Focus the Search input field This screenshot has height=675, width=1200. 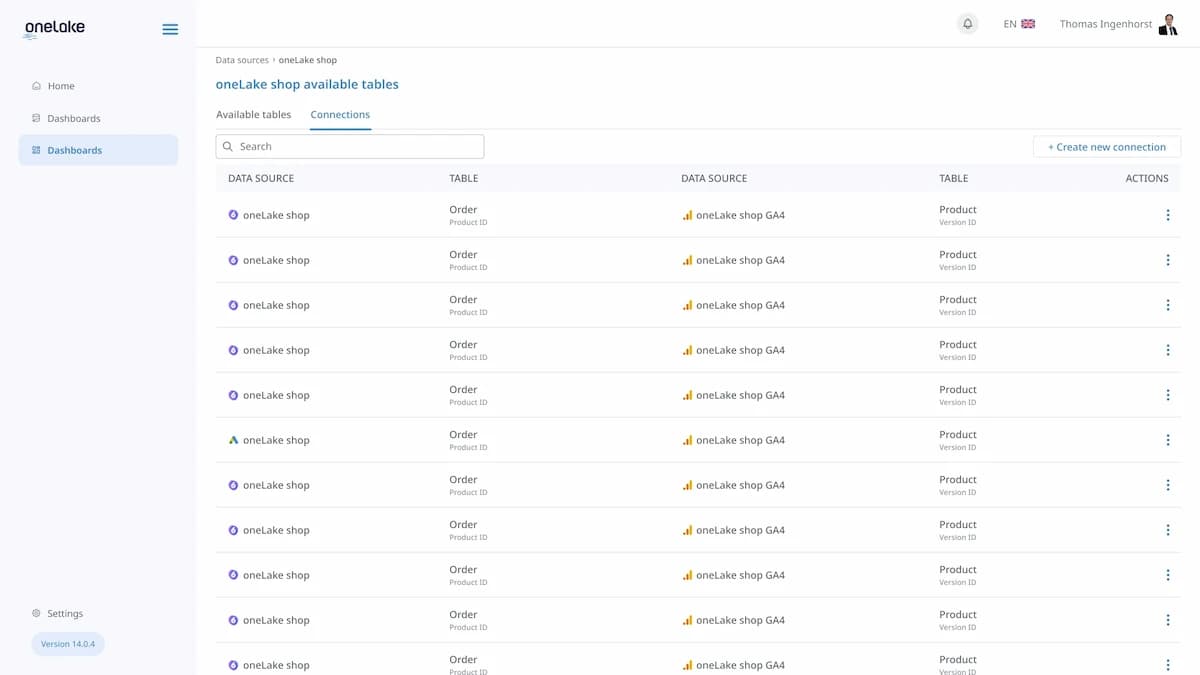[x=358, y=146]
